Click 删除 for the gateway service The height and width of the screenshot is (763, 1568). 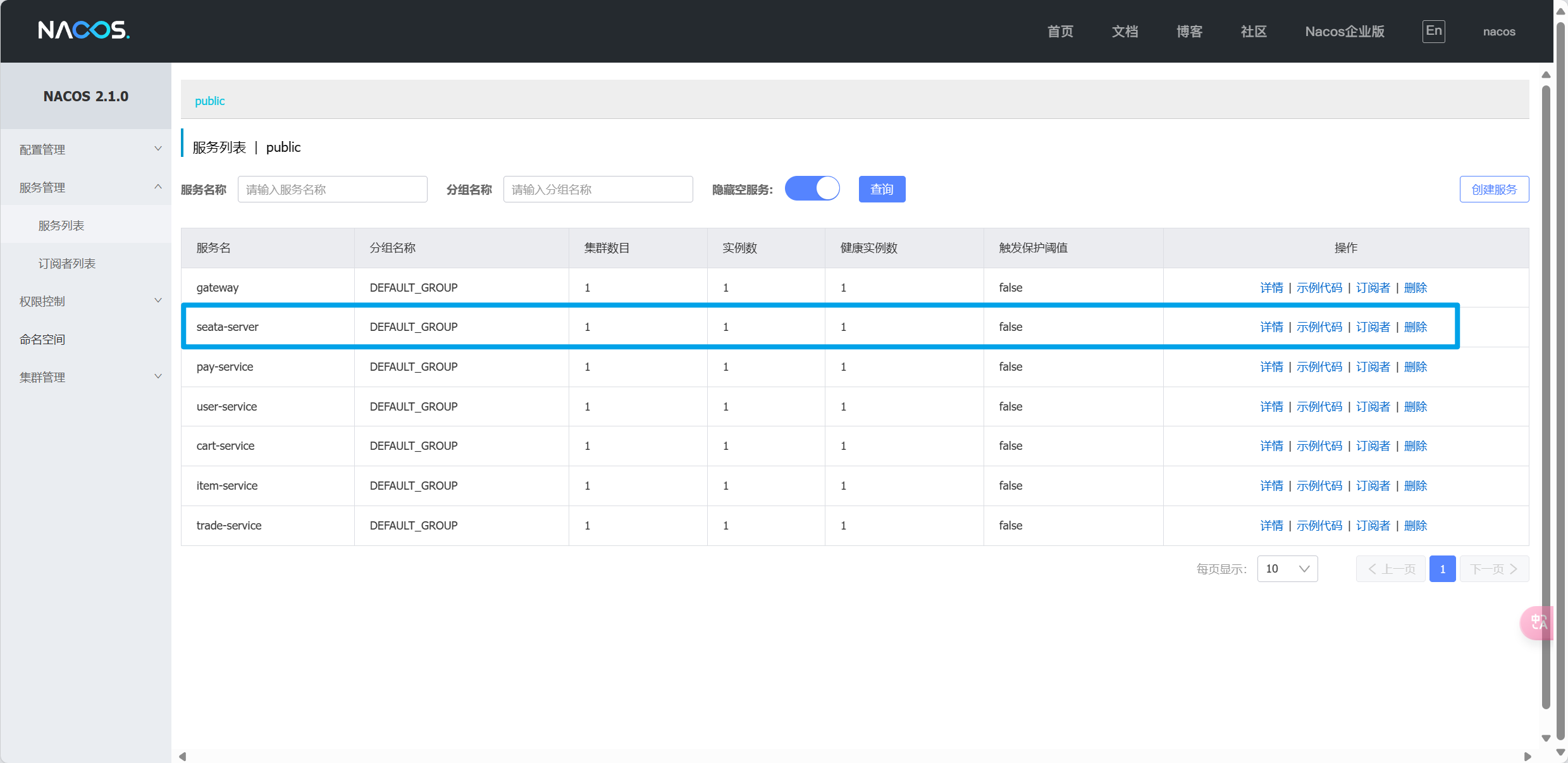click(1416, 288)
